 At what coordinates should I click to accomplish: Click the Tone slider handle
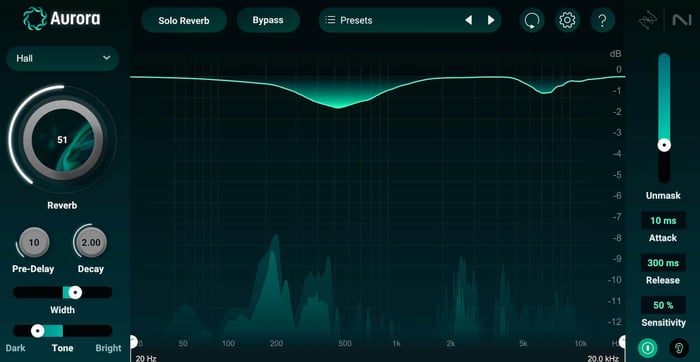[x=38, y=331]
